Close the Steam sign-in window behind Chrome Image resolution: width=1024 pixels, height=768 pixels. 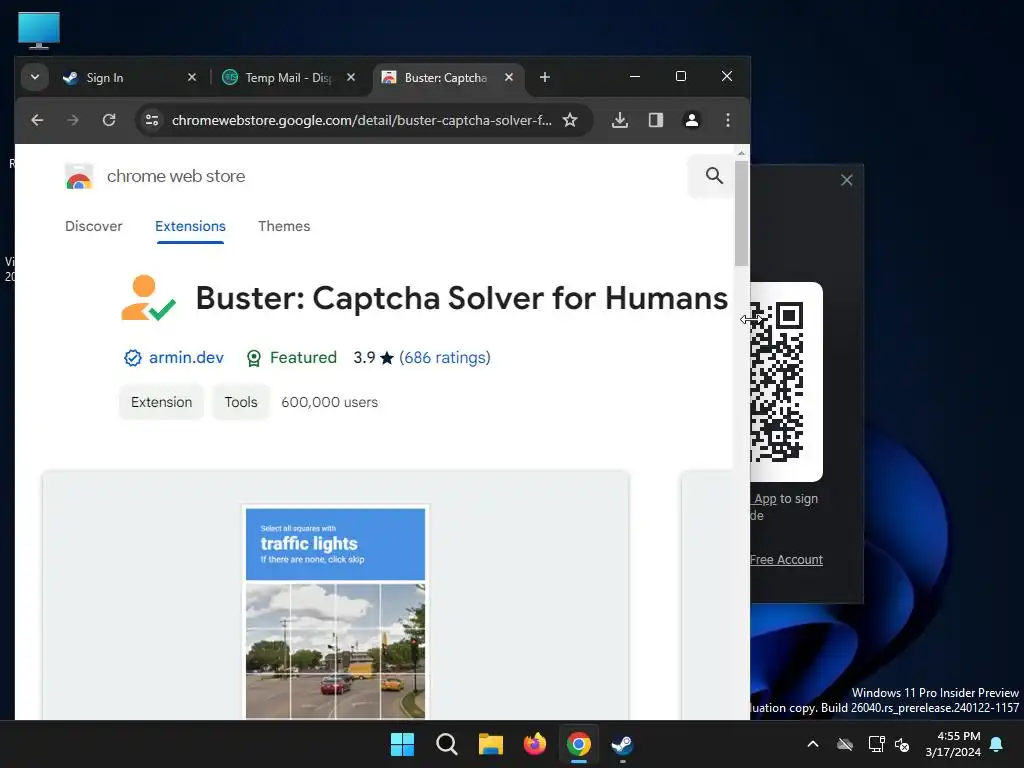846,180
